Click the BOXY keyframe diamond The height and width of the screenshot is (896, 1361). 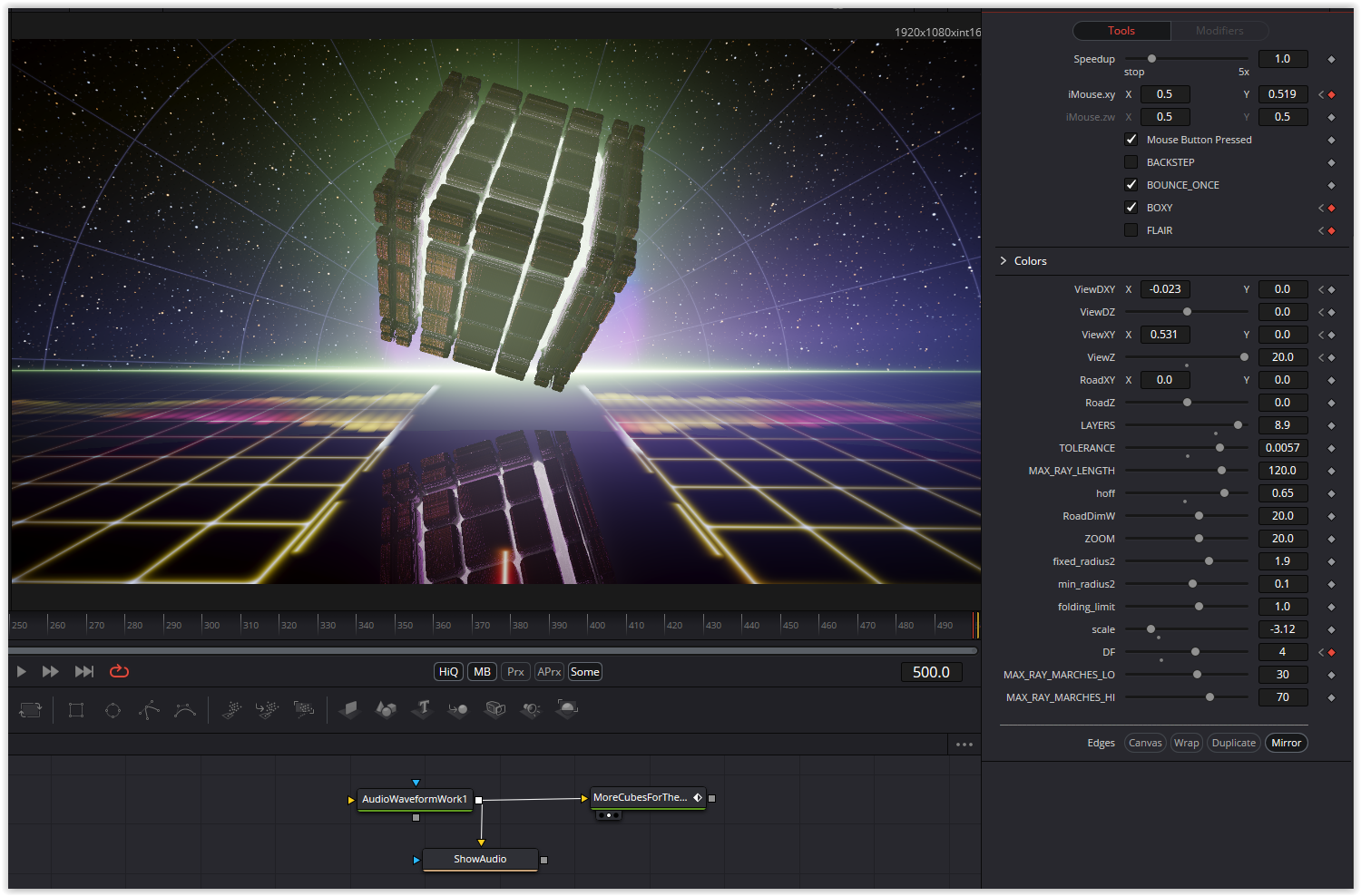click(x=1331, y=208)
